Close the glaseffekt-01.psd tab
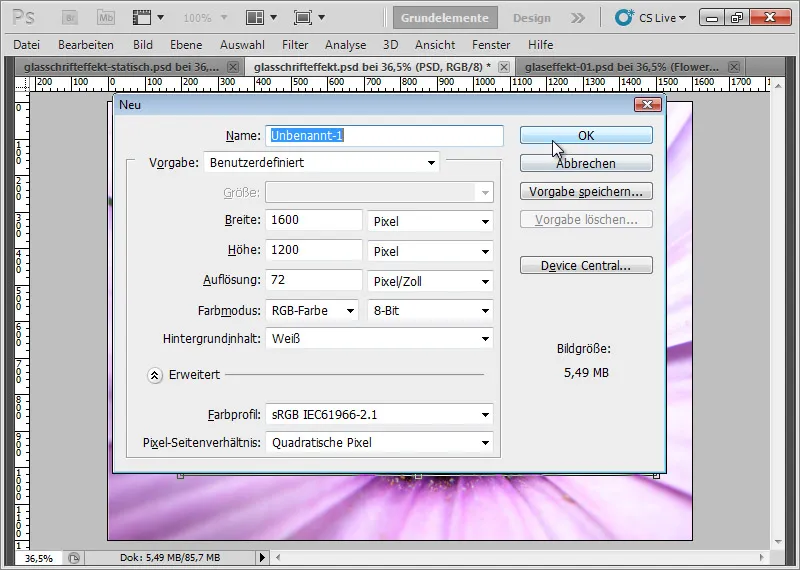This screenshot has height=570, width=800. [x=734, y=67]
